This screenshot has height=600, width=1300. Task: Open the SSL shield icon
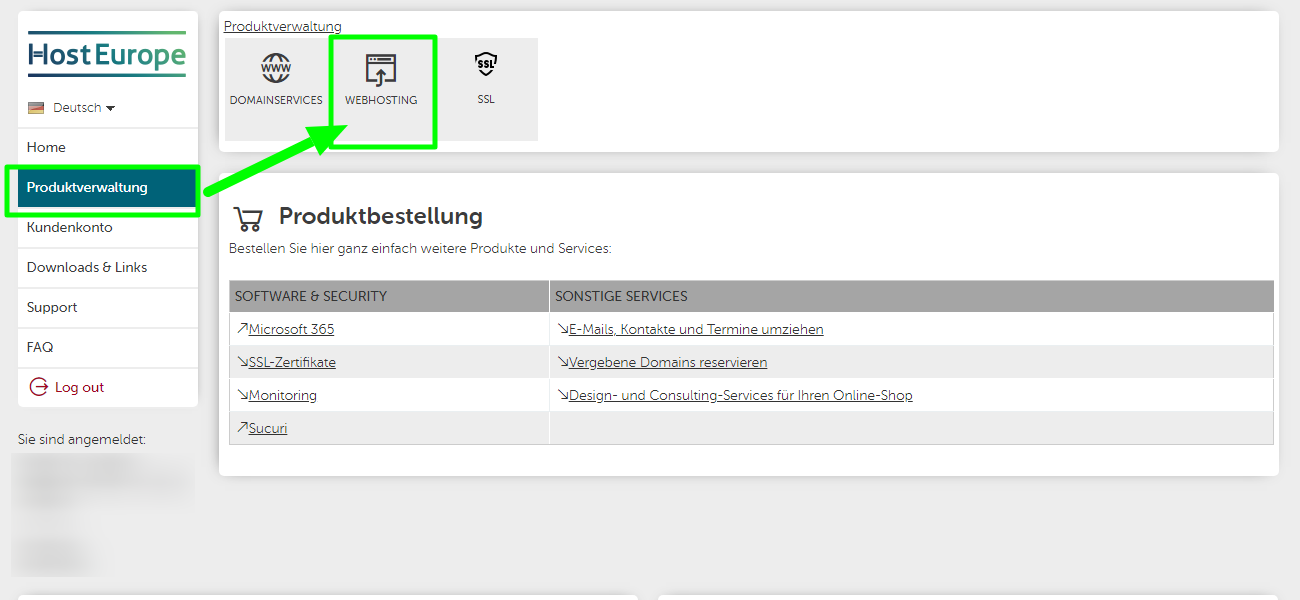486,65
